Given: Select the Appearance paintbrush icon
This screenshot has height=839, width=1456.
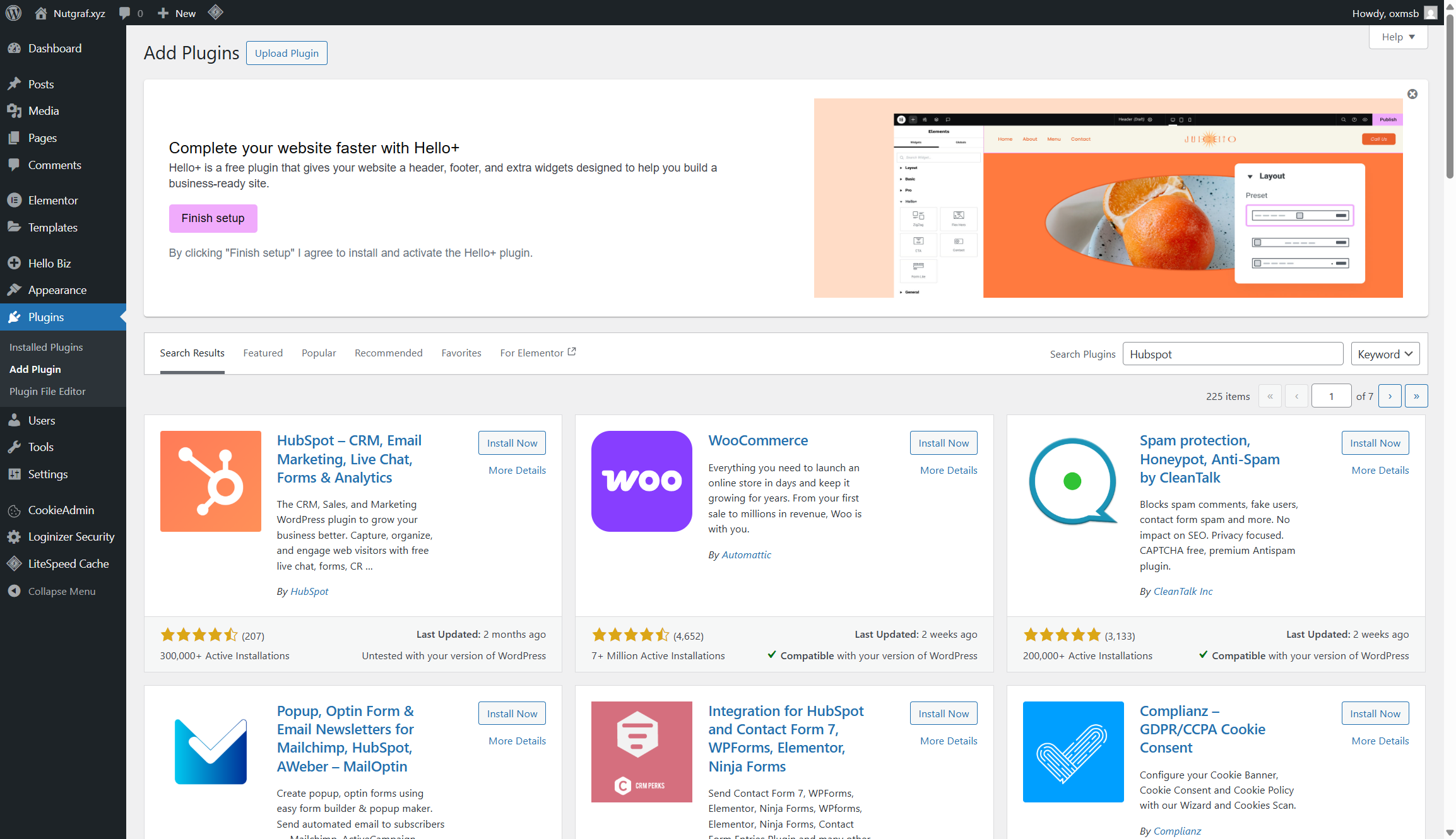Looking at the screenshot, I should [15, 290].
